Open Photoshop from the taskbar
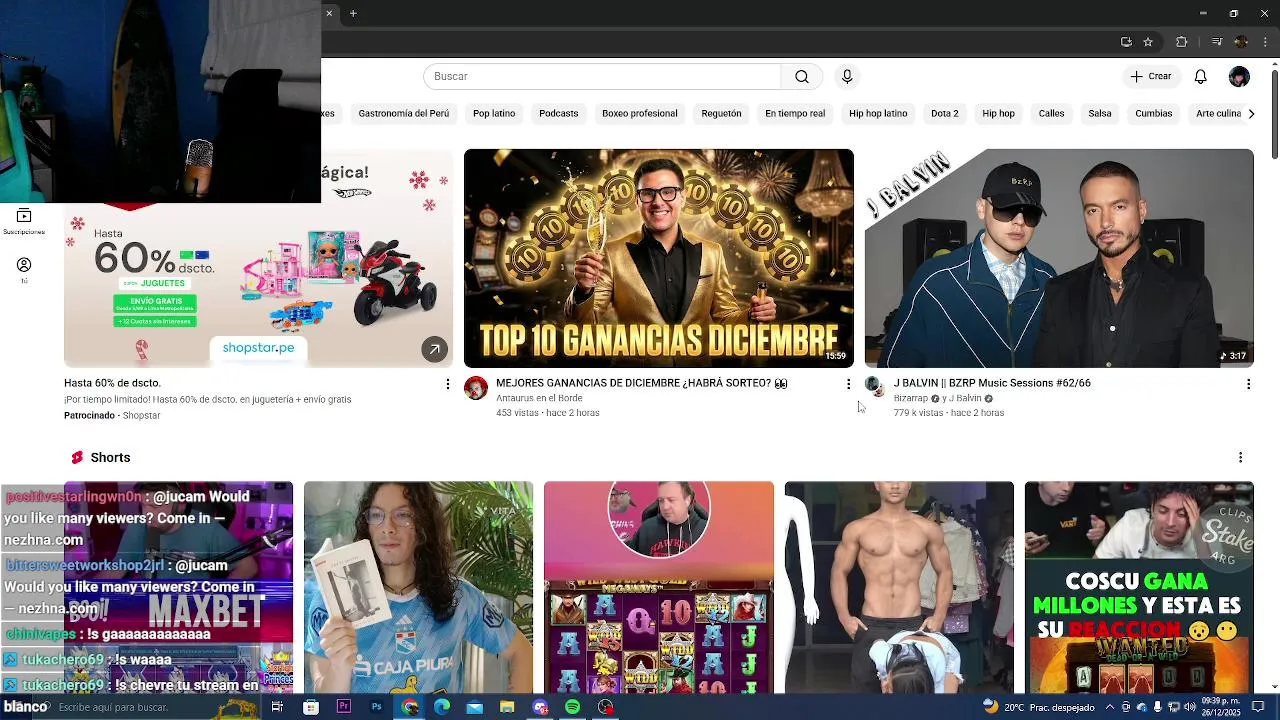The width and height of the screenshot is (1280, 720). (376, 707)
